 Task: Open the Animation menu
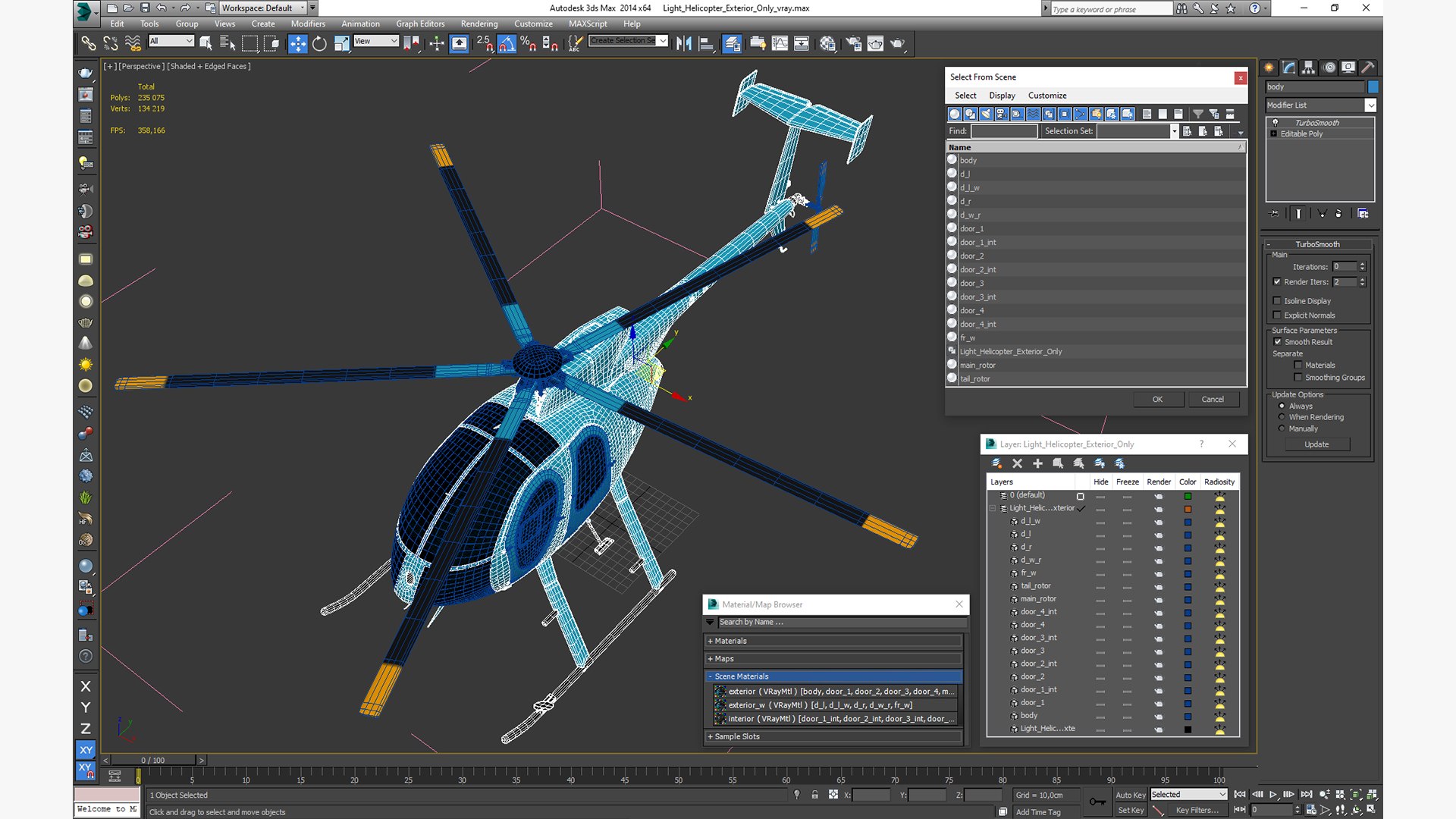click(x=360, y=24)
